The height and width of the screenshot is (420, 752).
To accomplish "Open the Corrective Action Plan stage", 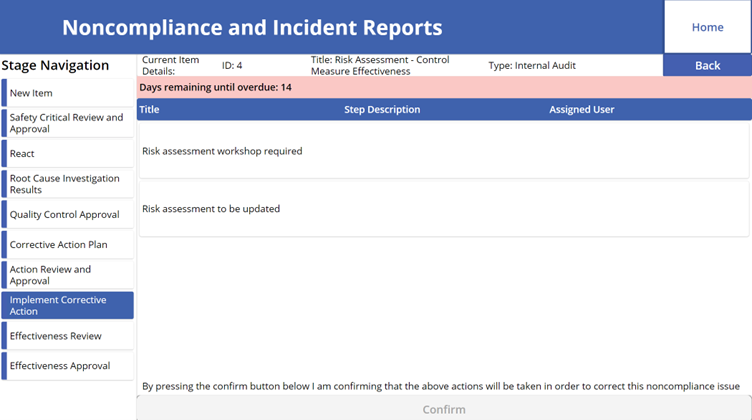I will coord(68,245).
